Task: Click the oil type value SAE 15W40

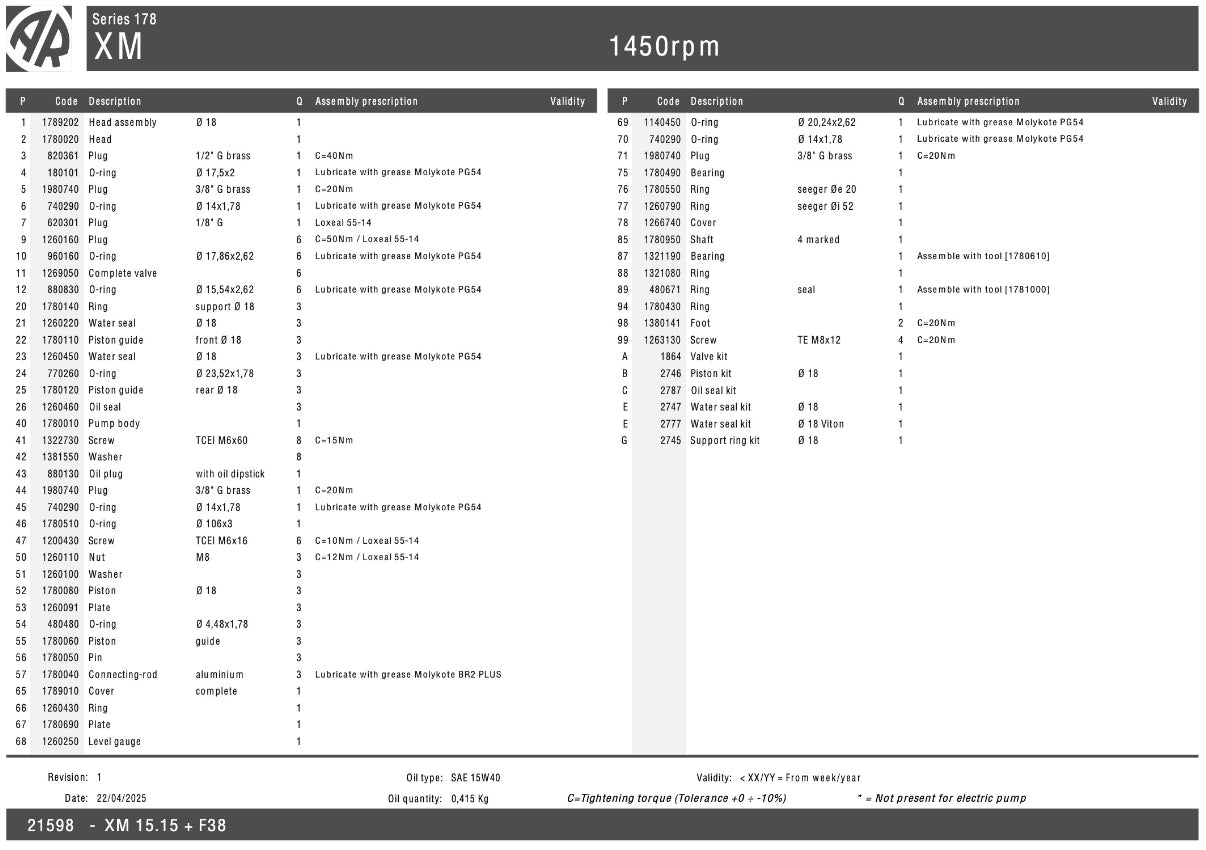Action: click(x=475, y=778)
